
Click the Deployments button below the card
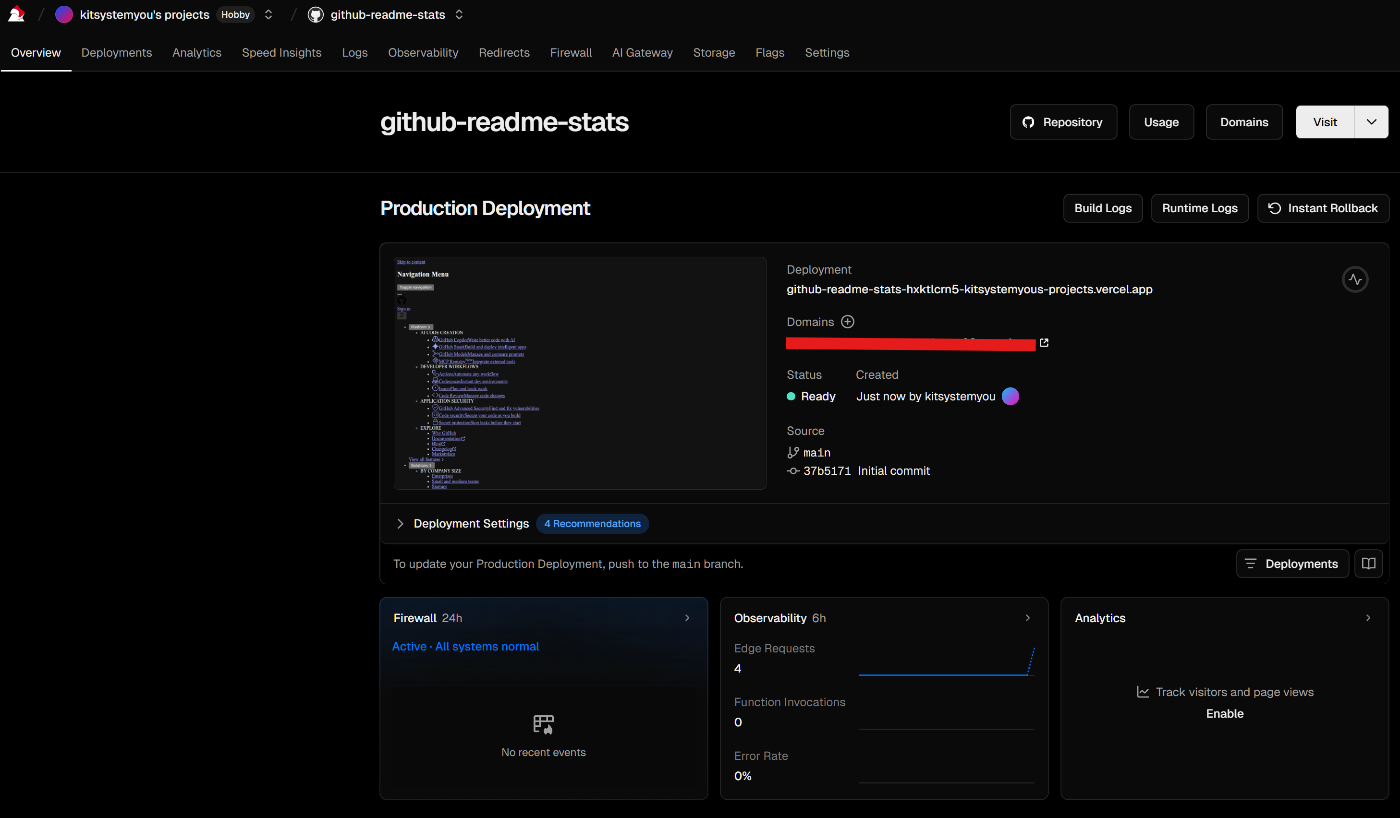(1292, 564)
